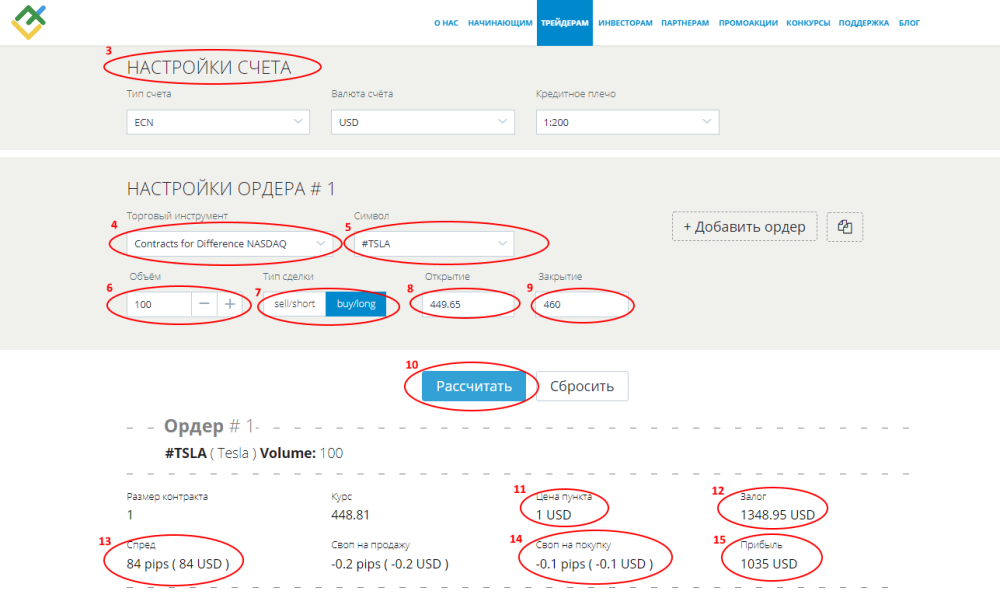Copy order using the duplicate icon

tap(844, 227)
